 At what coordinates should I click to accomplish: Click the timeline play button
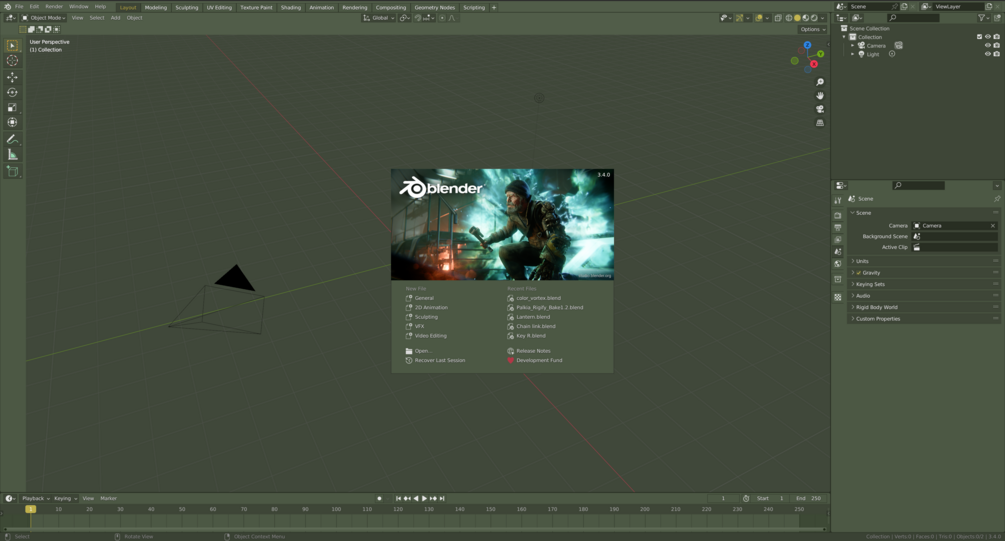tap(424, 498)
